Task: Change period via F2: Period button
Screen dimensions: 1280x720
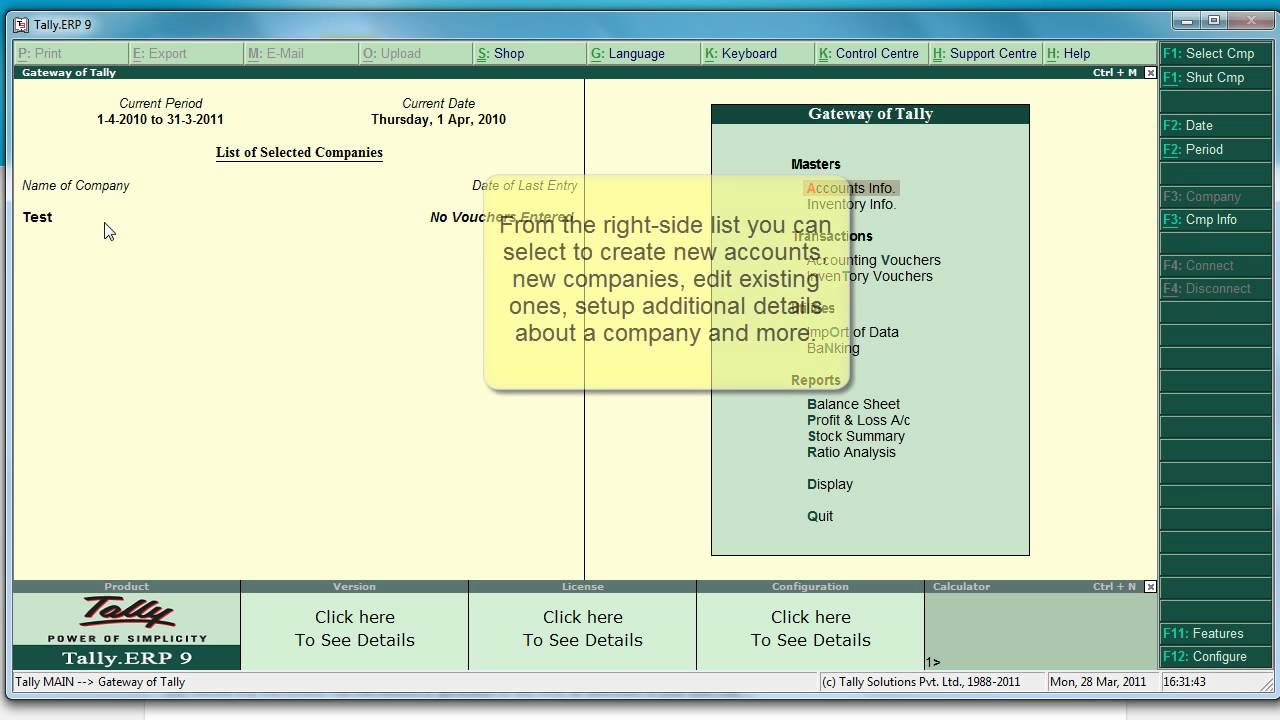Action: click(x=1216, y=150)
